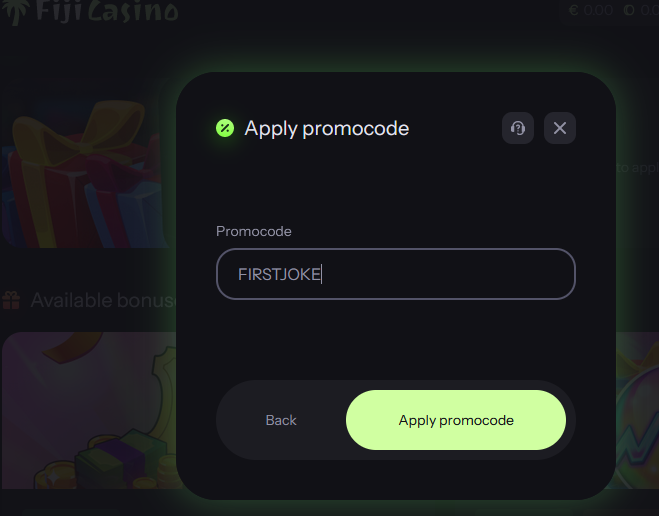Click the green percent promocode icon
The height and width of the screenshot is (516, 659).
tap(225, 128)
